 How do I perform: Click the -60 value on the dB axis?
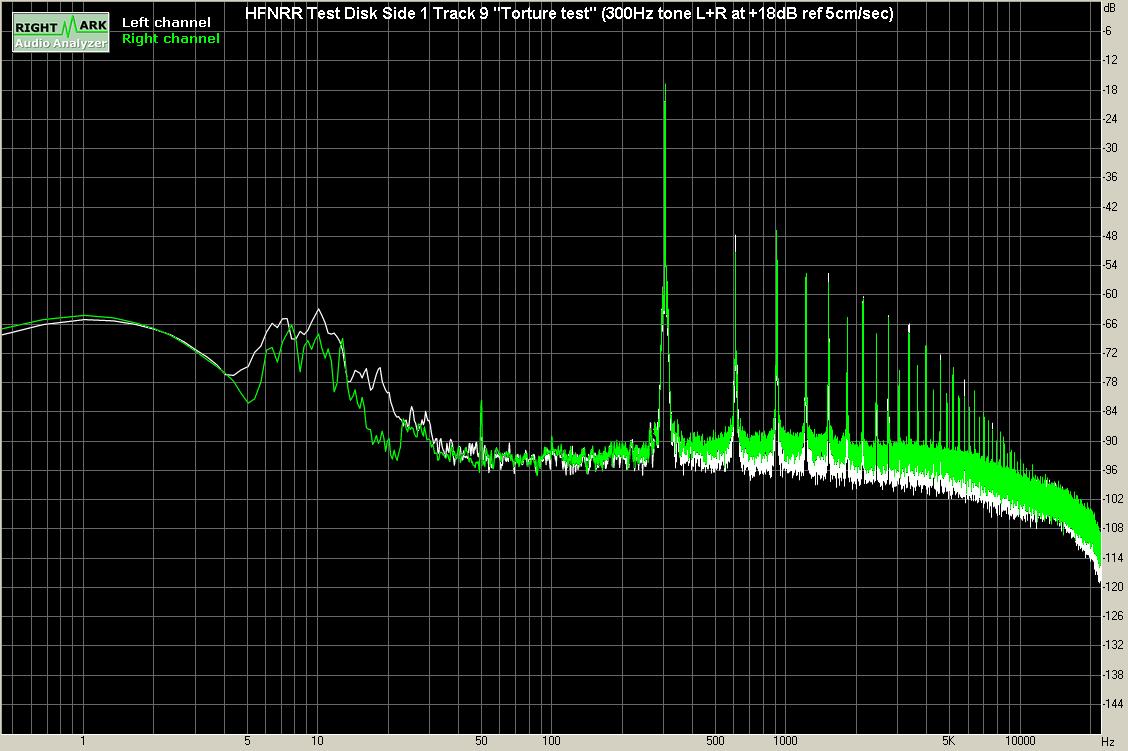click(x=1111, y=294)
